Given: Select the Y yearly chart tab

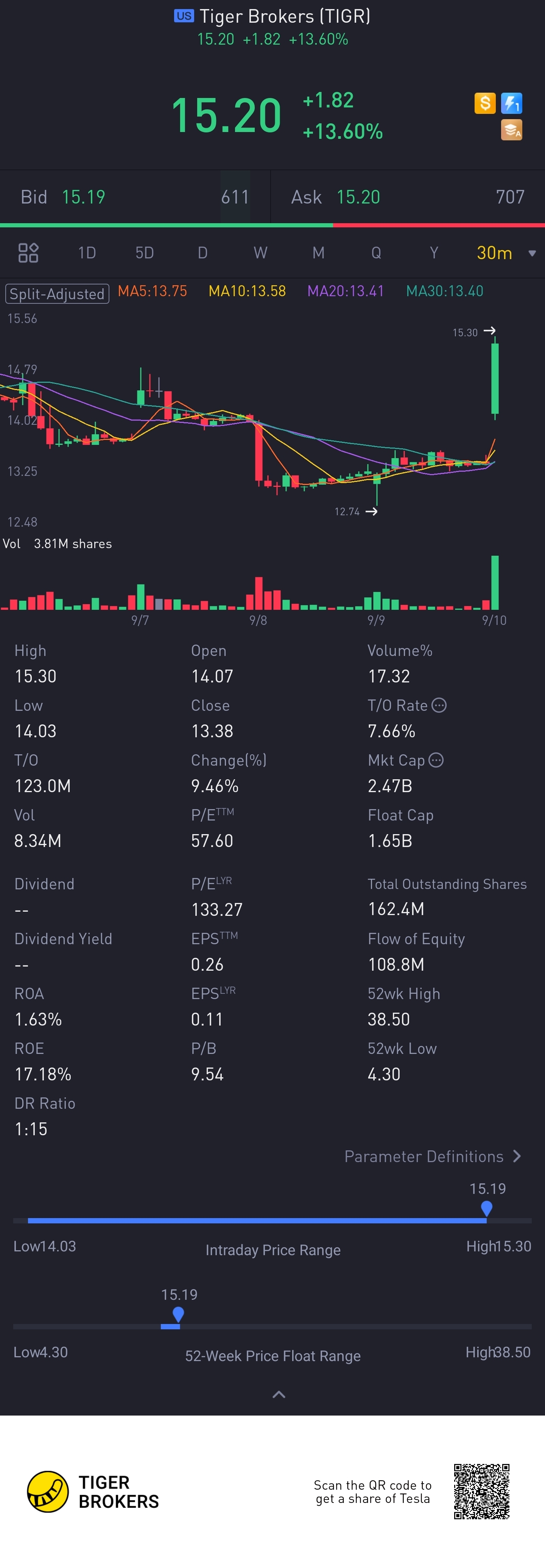Looking at the screenshot, I should point(434,253).
